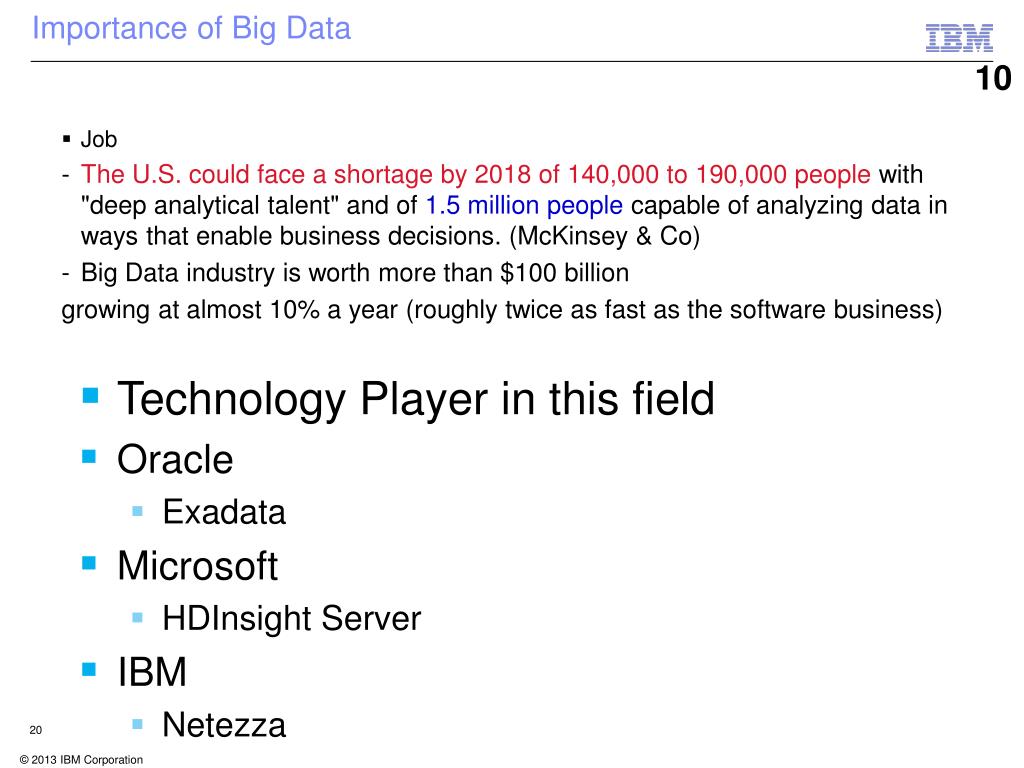Click the bullet beside Technology Player heading
The image size is (1024, 768).
click(91, 395)
